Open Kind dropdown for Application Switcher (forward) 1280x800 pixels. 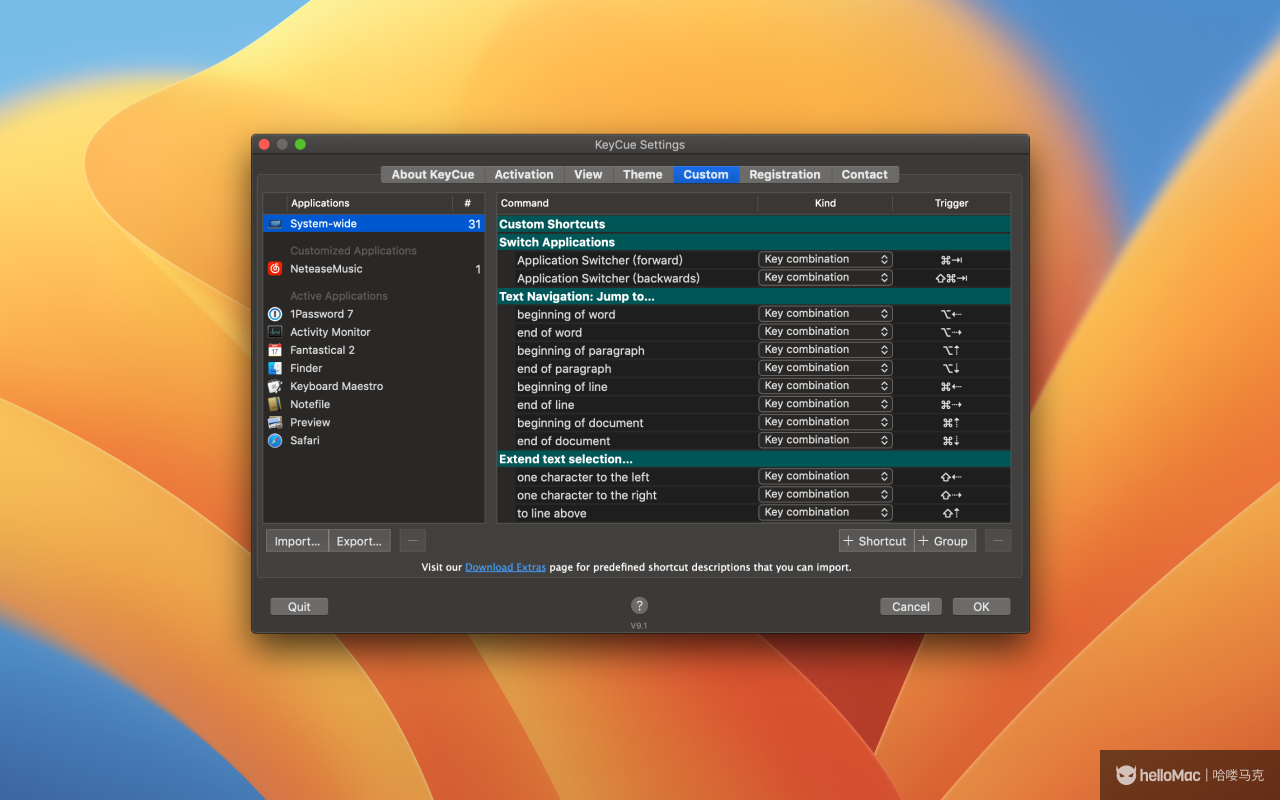[825, 259]
